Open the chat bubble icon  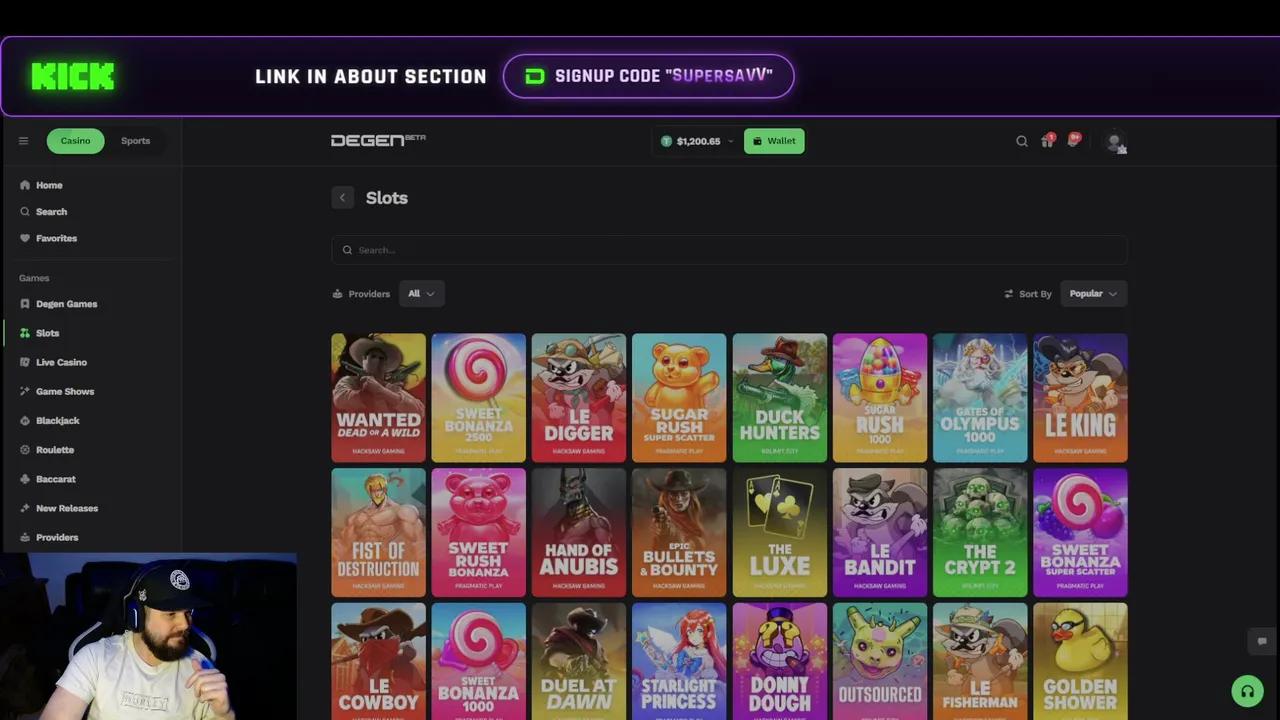(1262, 641)
